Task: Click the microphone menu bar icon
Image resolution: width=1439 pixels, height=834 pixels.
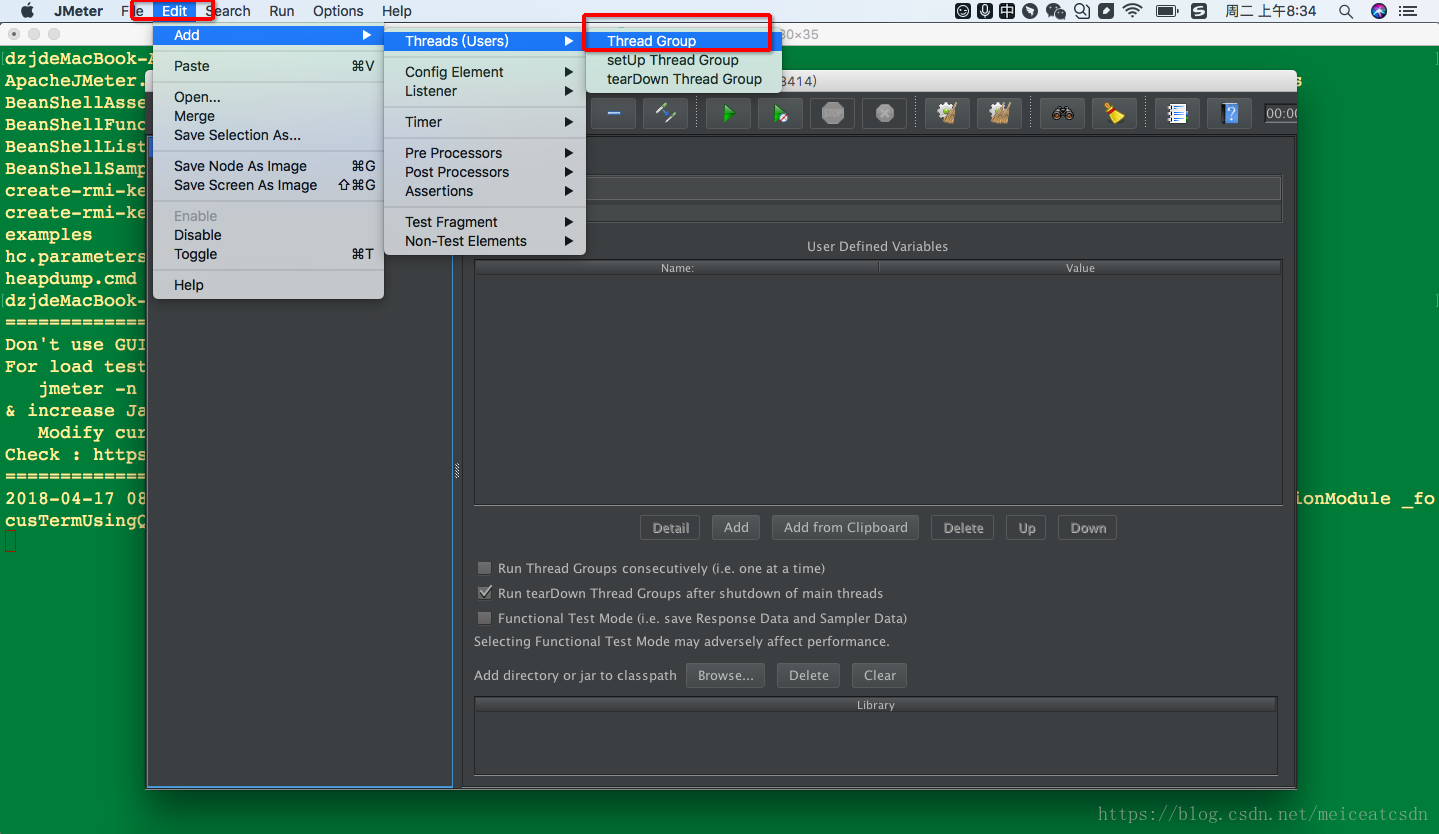Action: [x=986, y=11]
